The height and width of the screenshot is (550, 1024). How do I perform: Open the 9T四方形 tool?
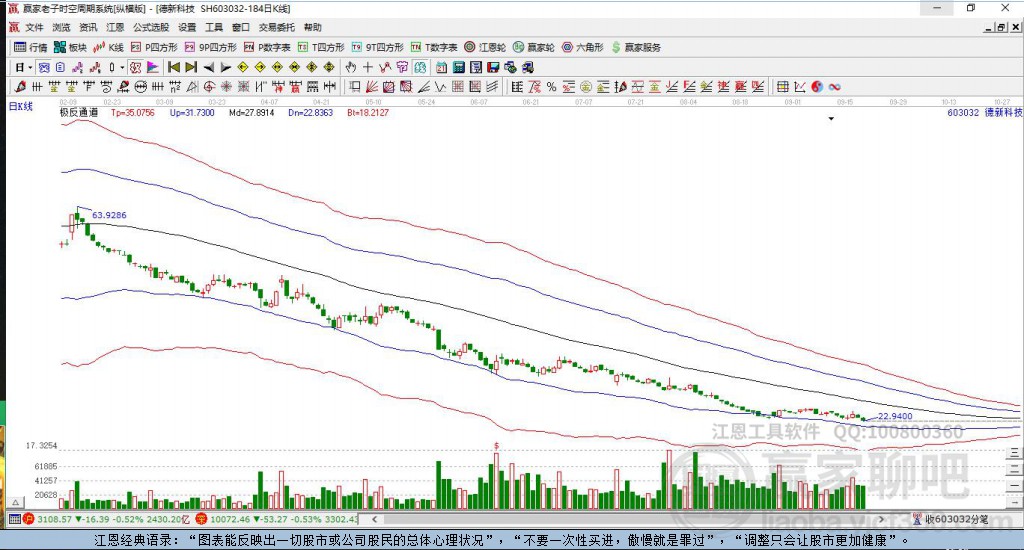377,47
